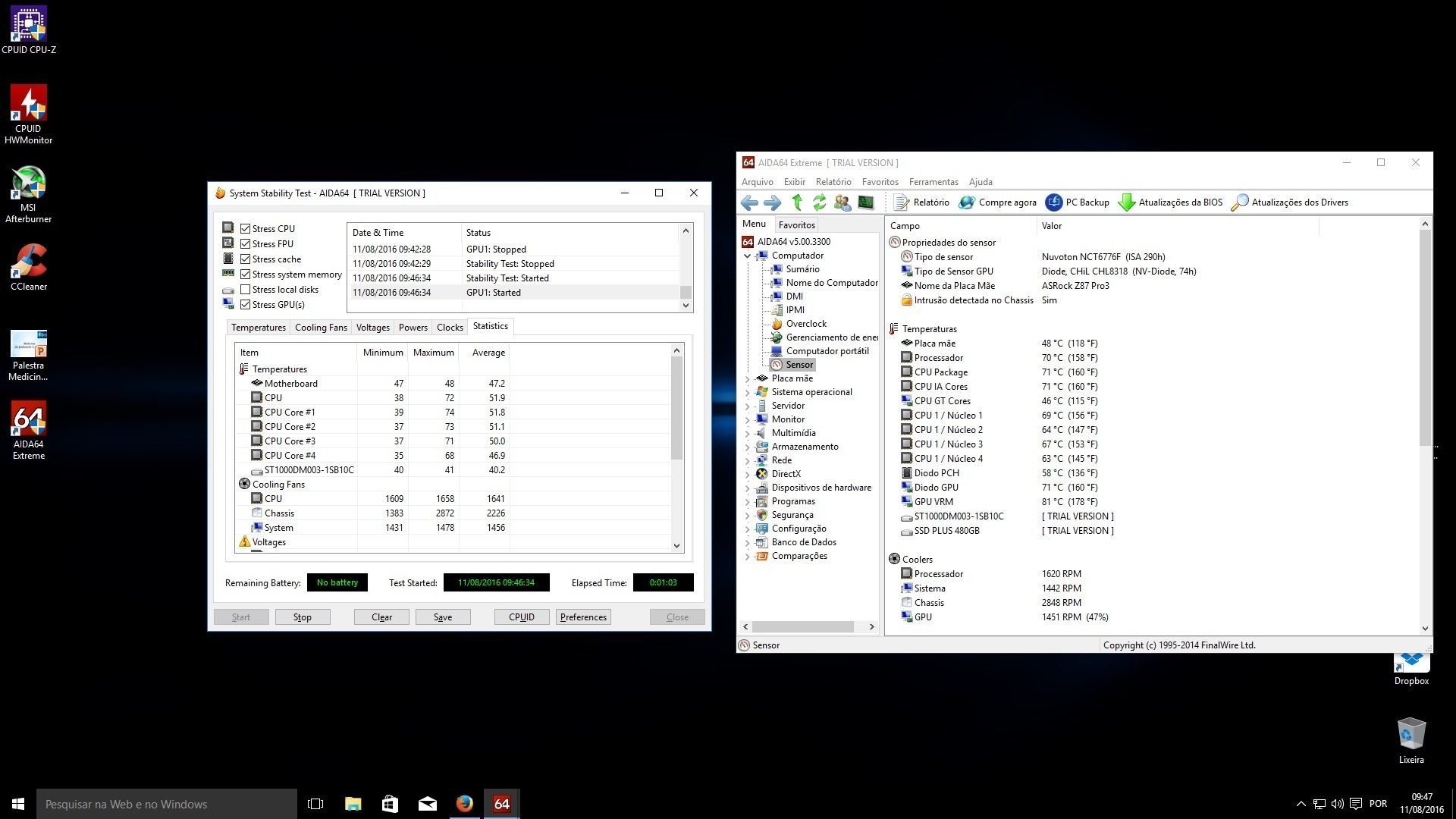
Task: Open CCleaner desktop shortcut
Action: coord(29,267)
